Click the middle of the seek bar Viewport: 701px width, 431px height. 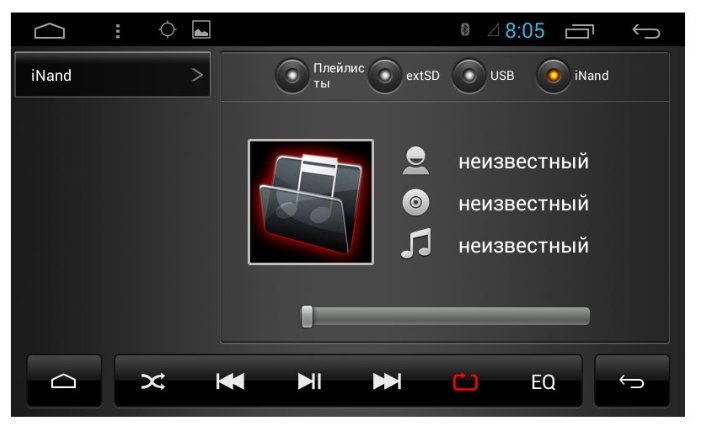click(445, 316)
